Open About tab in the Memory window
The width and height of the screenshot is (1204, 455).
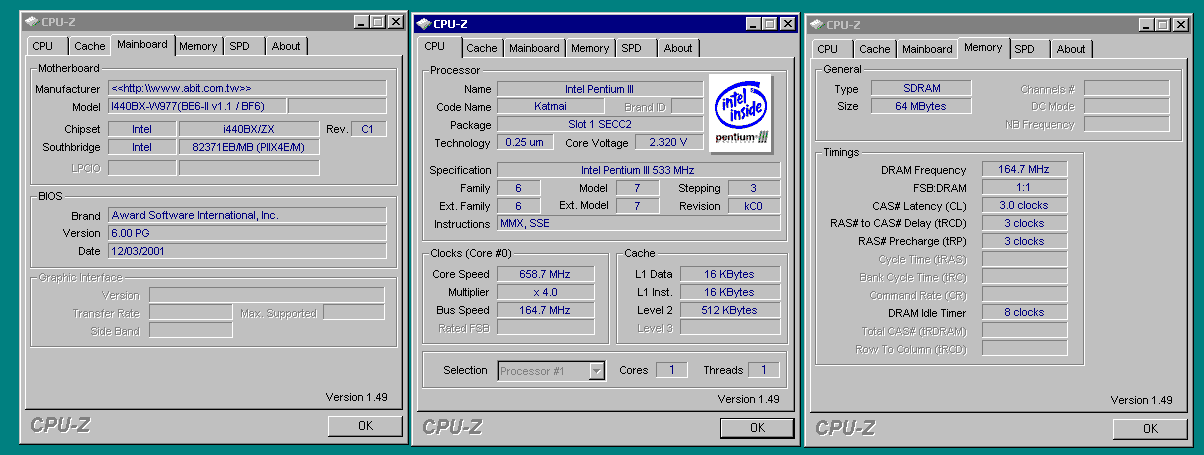(1071, 49)
